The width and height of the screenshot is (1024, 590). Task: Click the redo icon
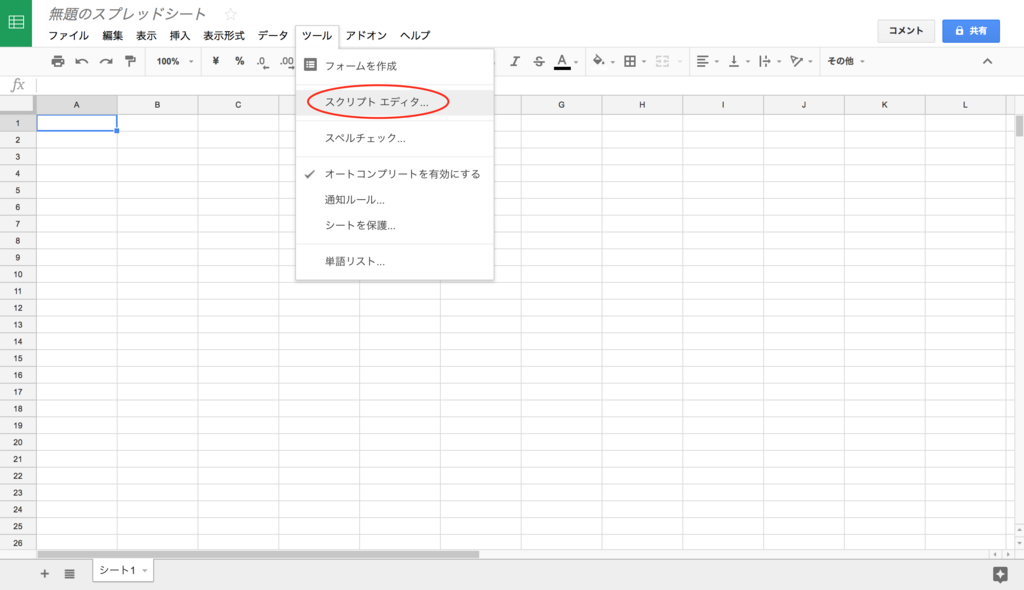click(107, 61)
